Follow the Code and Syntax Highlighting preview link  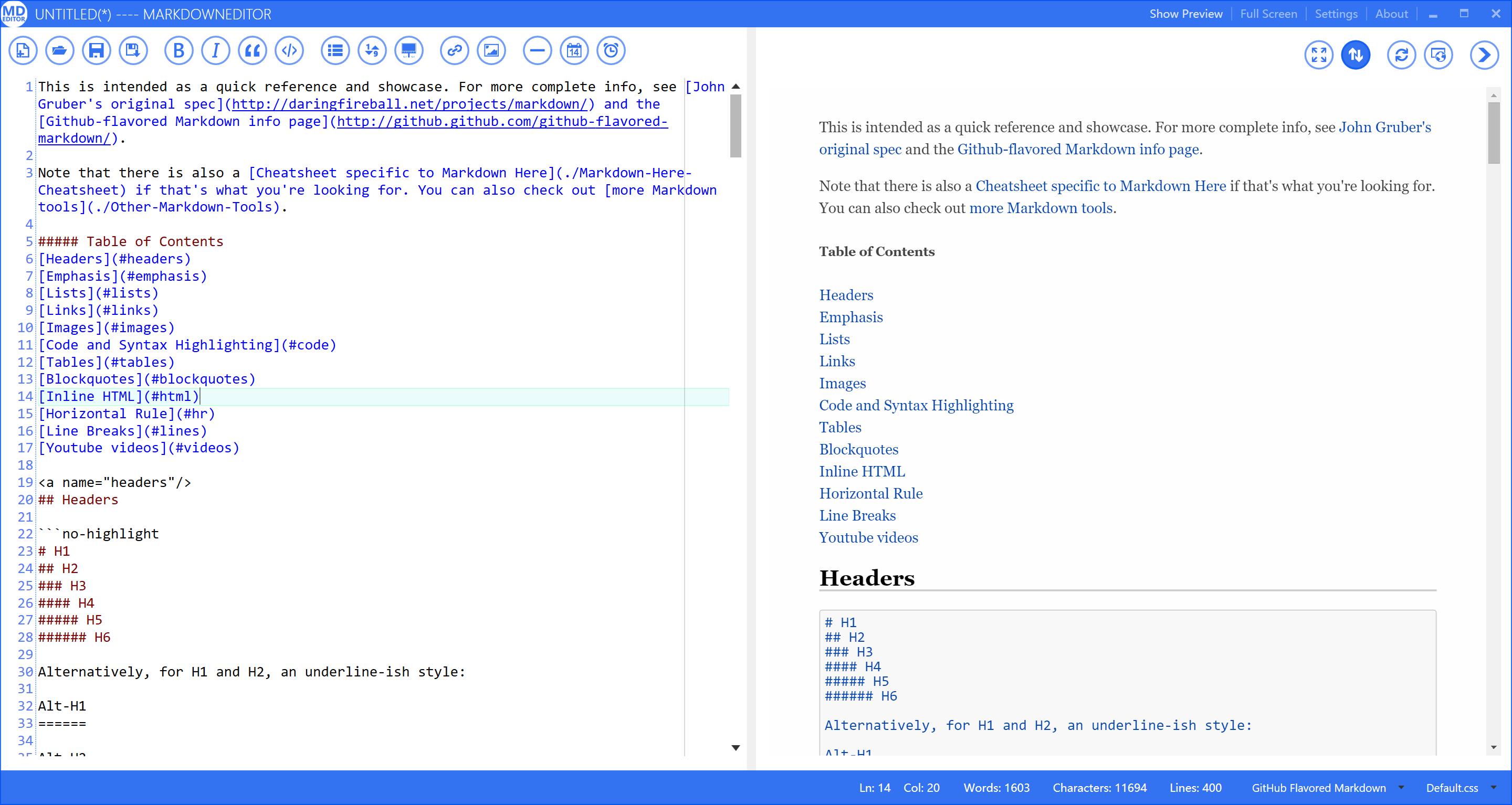pyautogui.click(x=916, y=406)
